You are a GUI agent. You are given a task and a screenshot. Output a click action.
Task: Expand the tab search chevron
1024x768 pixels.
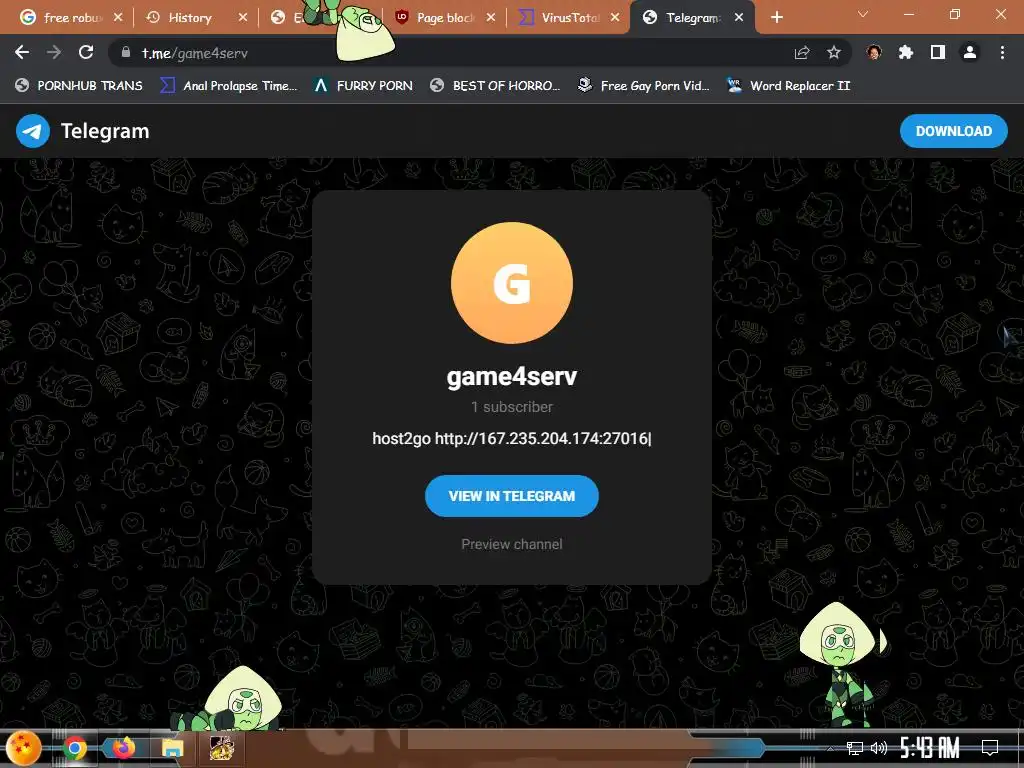point(863,14)
